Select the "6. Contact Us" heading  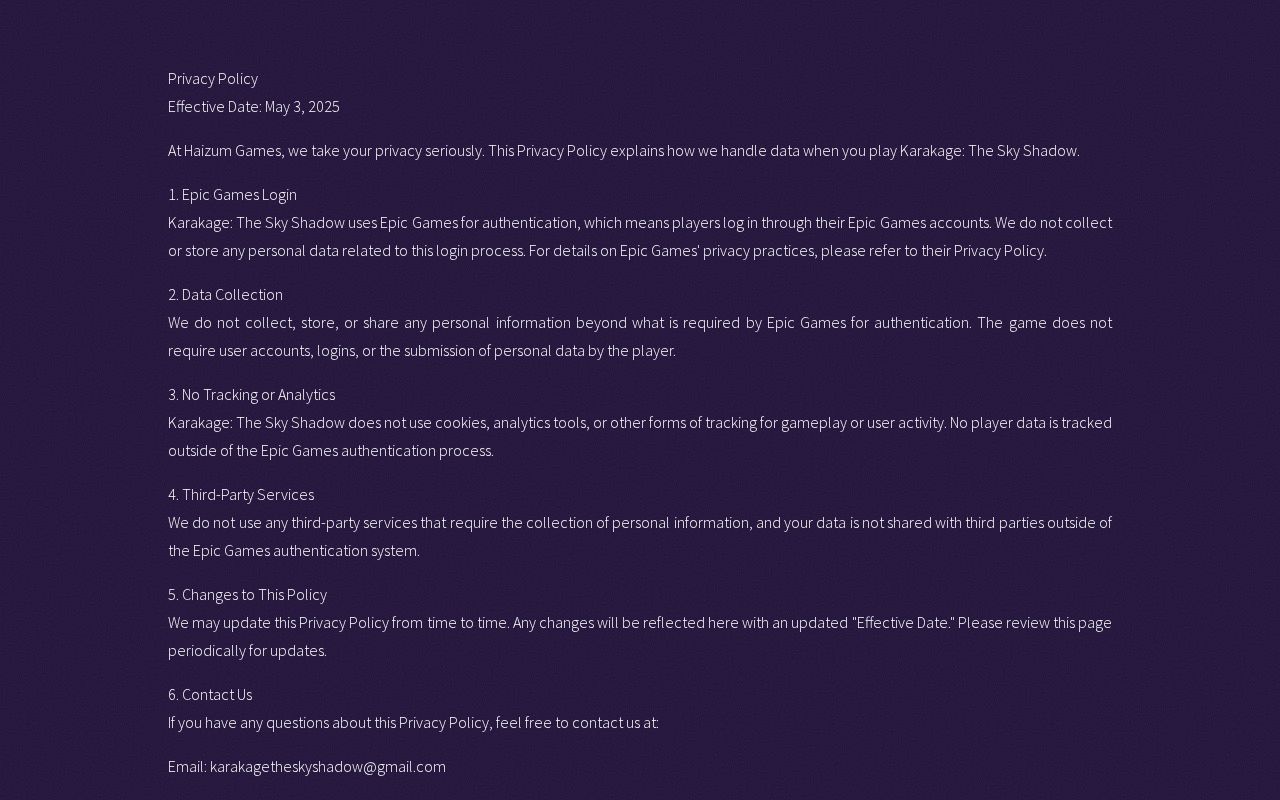click(210, 694)
